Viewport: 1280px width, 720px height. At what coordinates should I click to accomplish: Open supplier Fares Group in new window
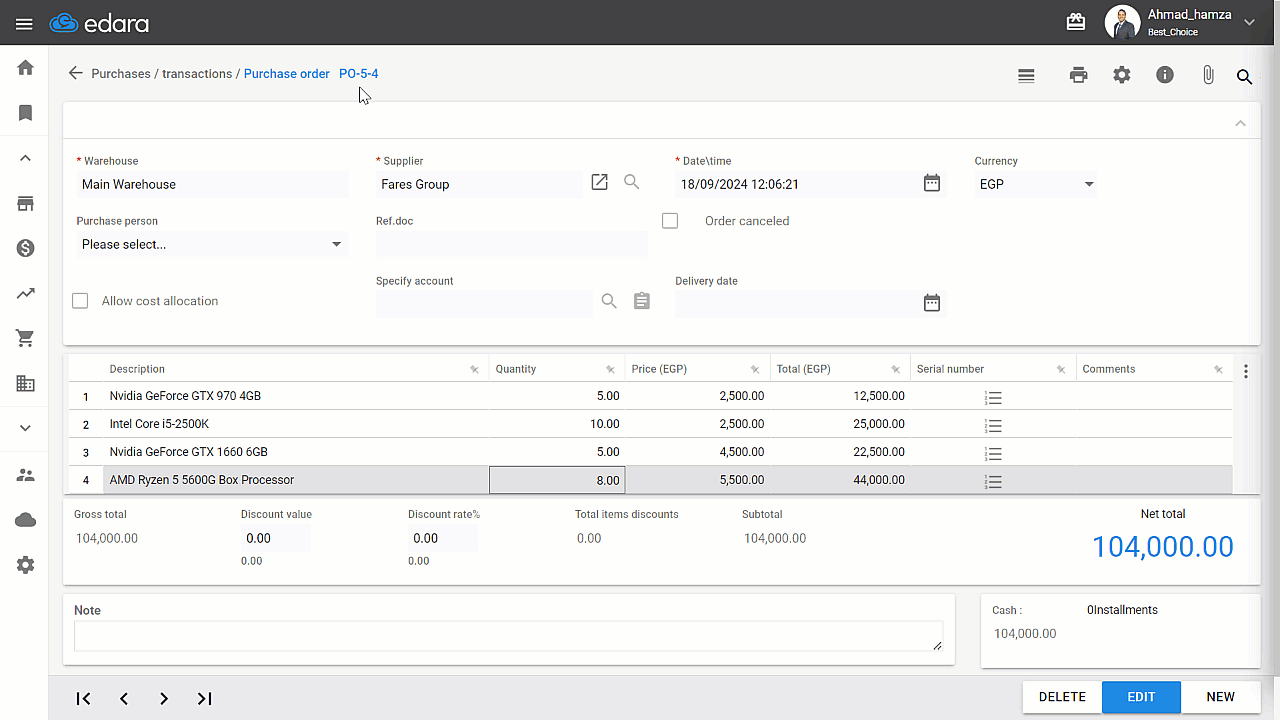599,182
